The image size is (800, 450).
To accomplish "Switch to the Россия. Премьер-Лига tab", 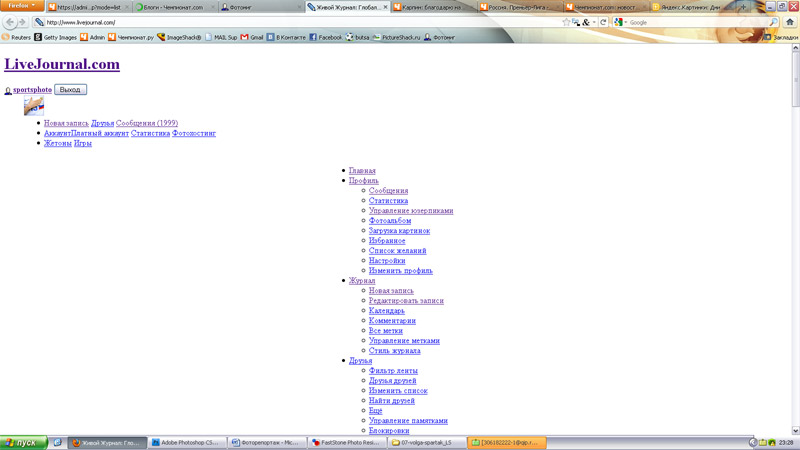I will pos(519,7).
